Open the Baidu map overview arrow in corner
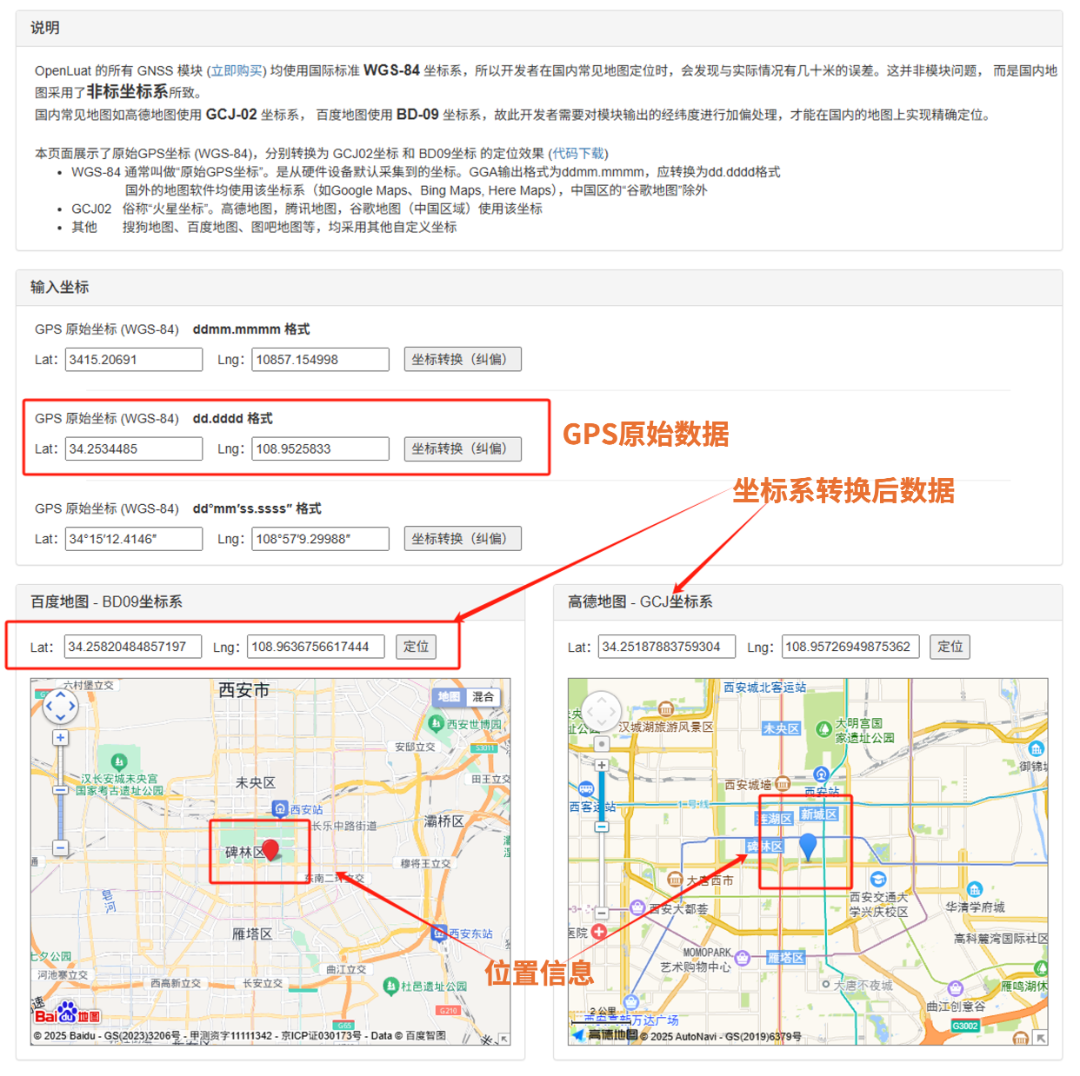1080x1076 pixels. tap(504, 1038)
